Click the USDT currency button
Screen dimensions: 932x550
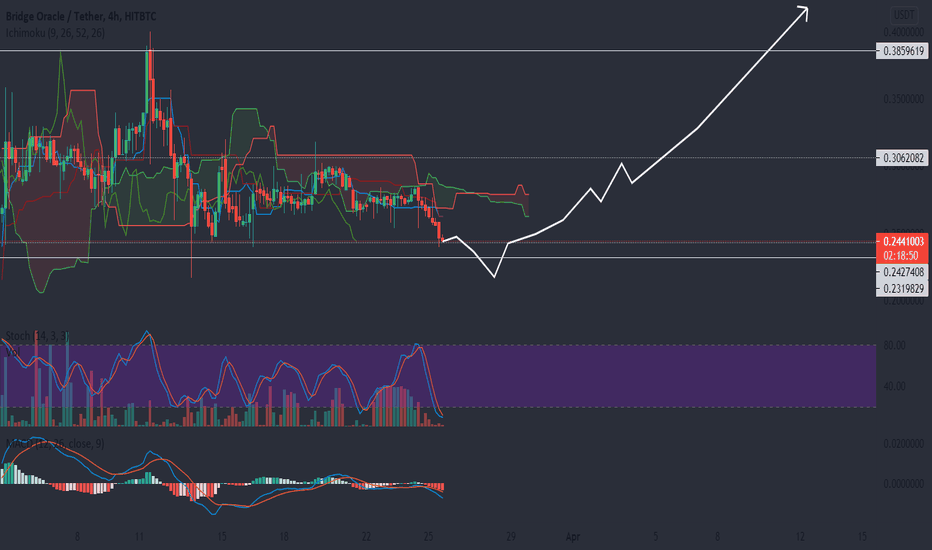[x=904, y=15]
